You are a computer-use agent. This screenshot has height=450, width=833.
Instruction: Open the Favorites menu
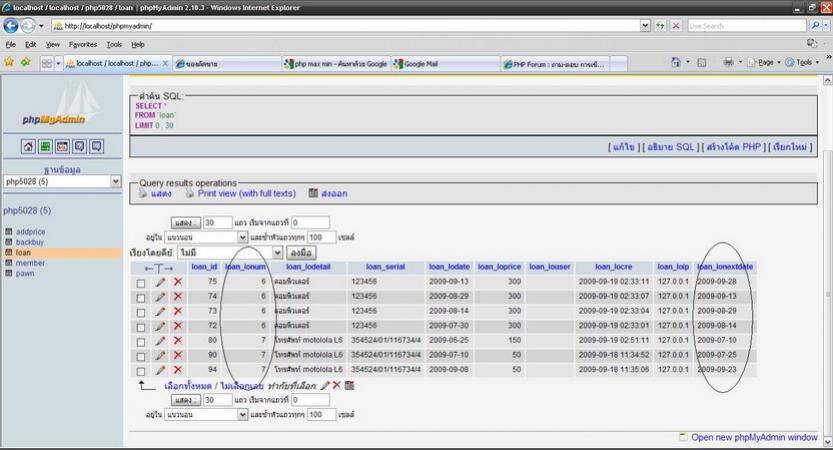[83, 45]
